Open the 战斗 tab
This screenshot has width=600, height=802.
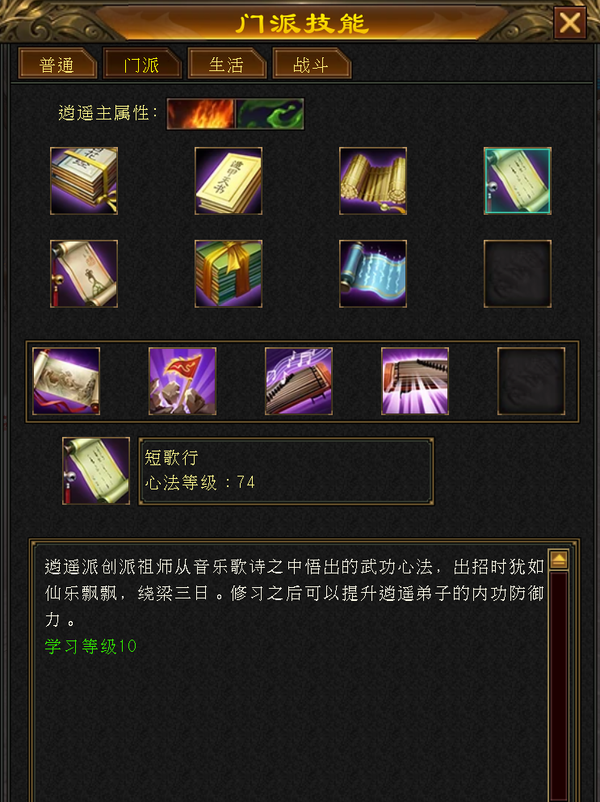coord(312,64)
